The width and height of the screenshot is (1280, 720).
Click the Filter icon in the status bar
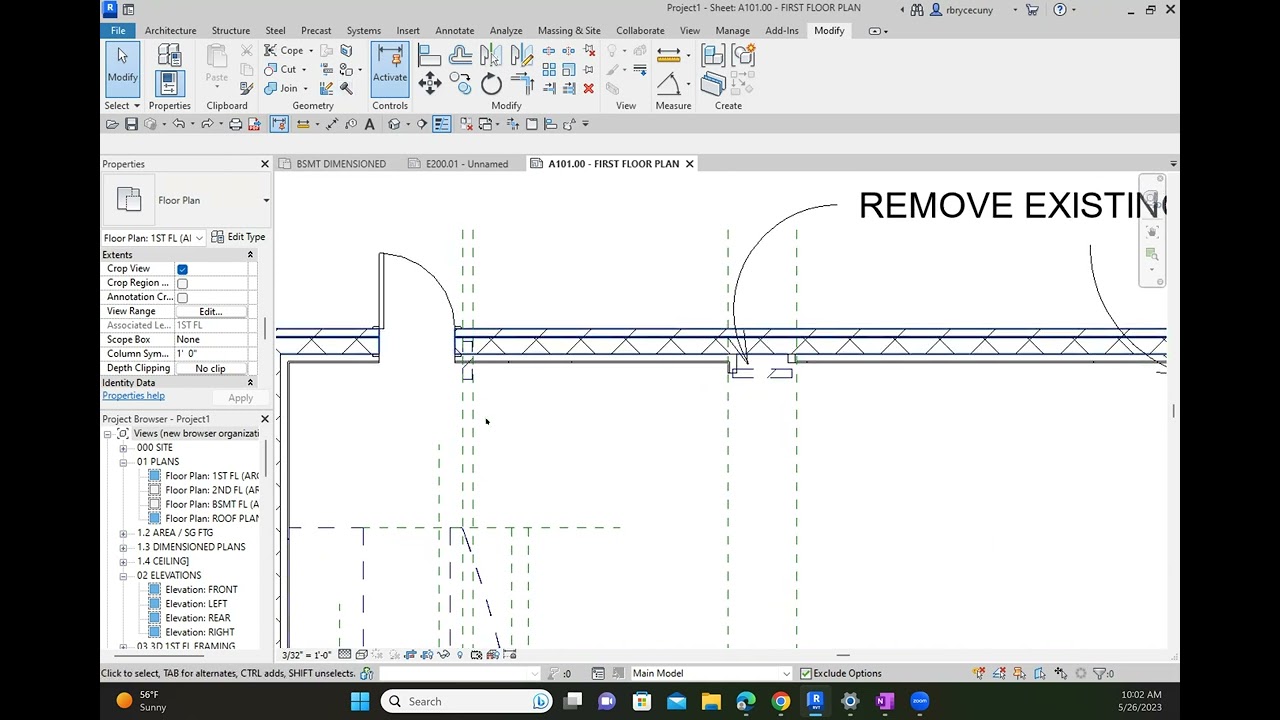point(1100,673)
